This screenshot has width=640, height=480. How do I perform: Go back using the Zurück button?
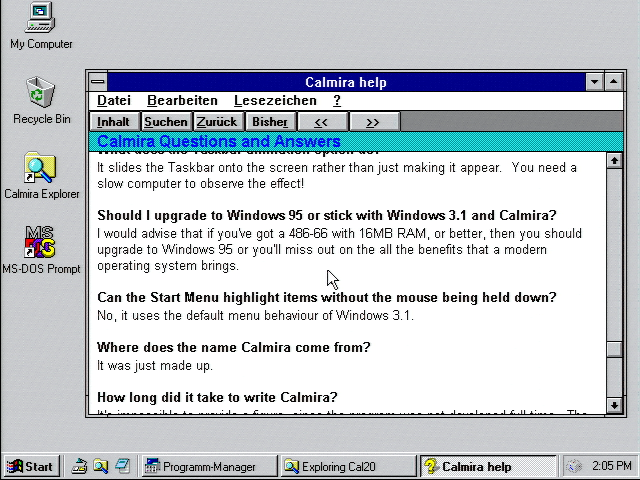(217, 122)
